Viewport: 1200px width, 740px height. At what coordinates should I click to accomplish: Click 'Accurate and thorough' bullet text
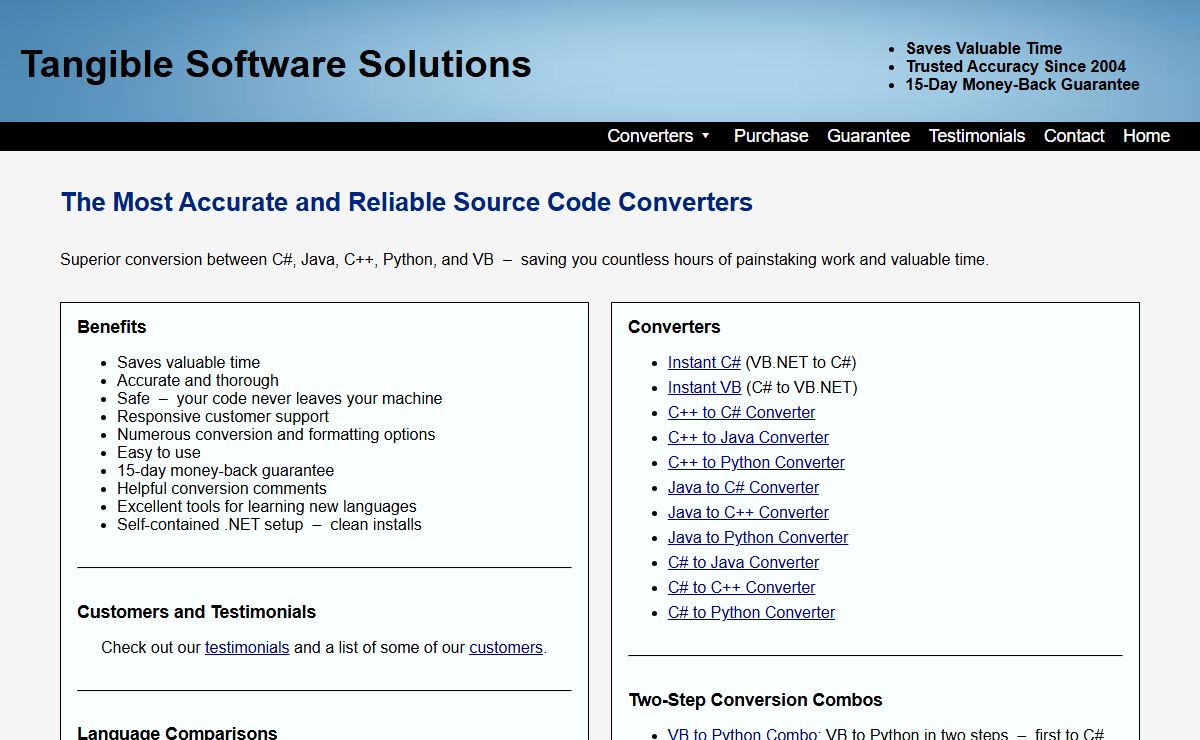tap(198, 380)
